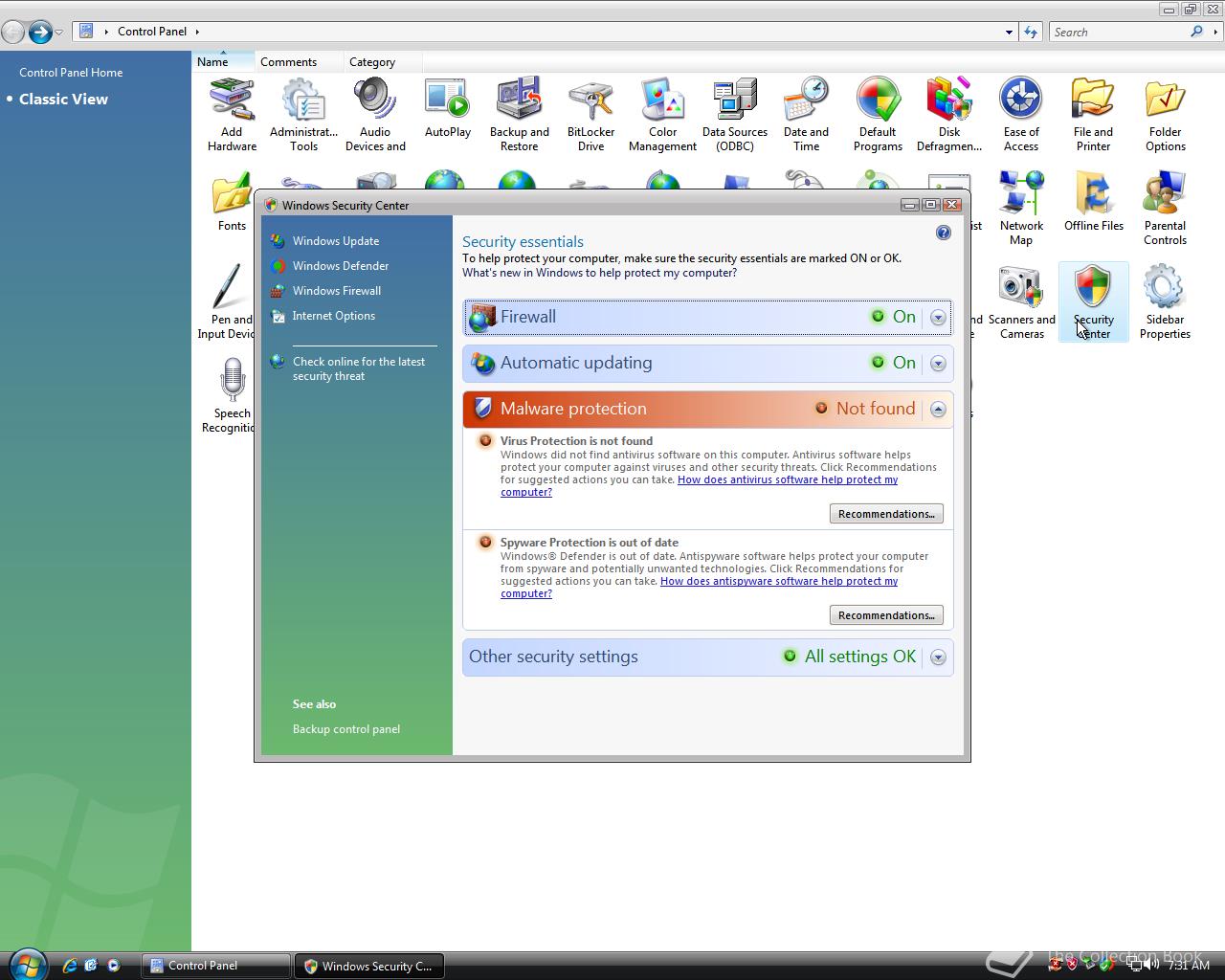Viewport: 1225px width, 980px height.
Task: Click What's new in Windows link
Action: [599, 273]
